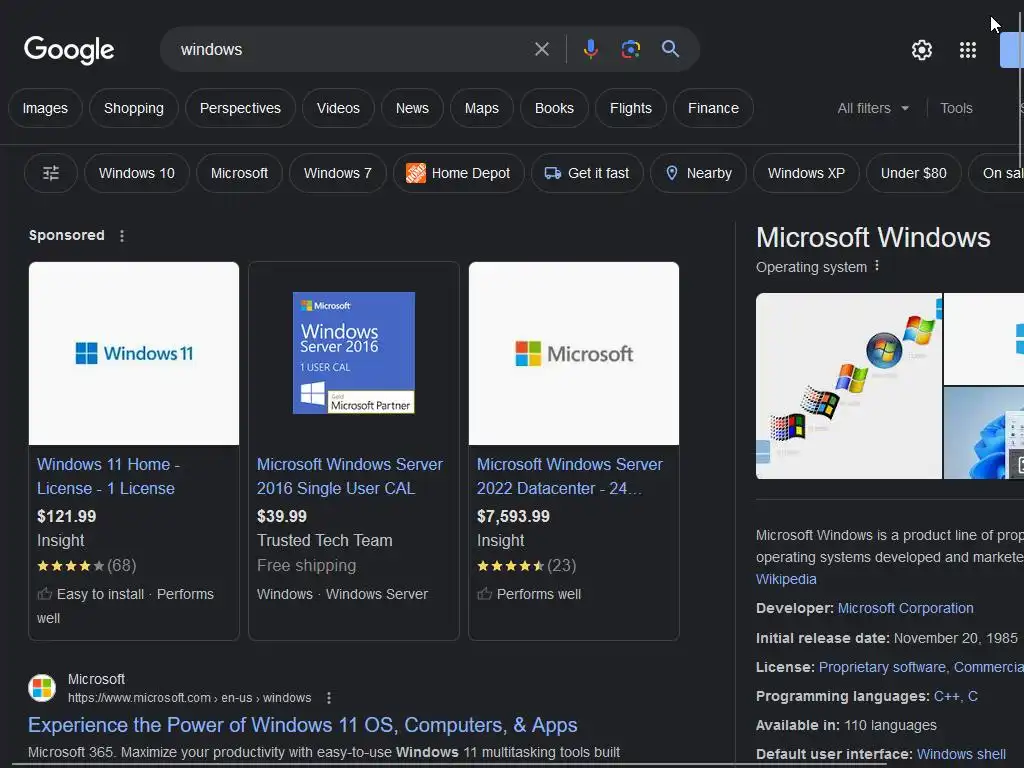Open the Windows shell link

click(x=961, y=754)
